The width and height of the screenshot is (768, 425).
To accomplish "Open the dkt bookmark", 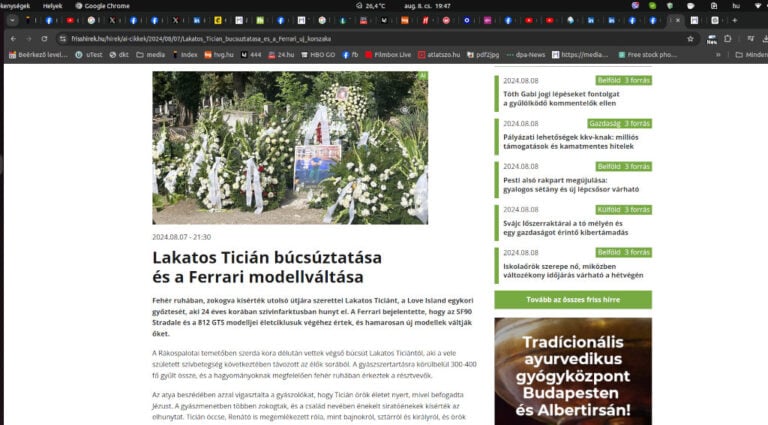I will click(x=119, y=55).
